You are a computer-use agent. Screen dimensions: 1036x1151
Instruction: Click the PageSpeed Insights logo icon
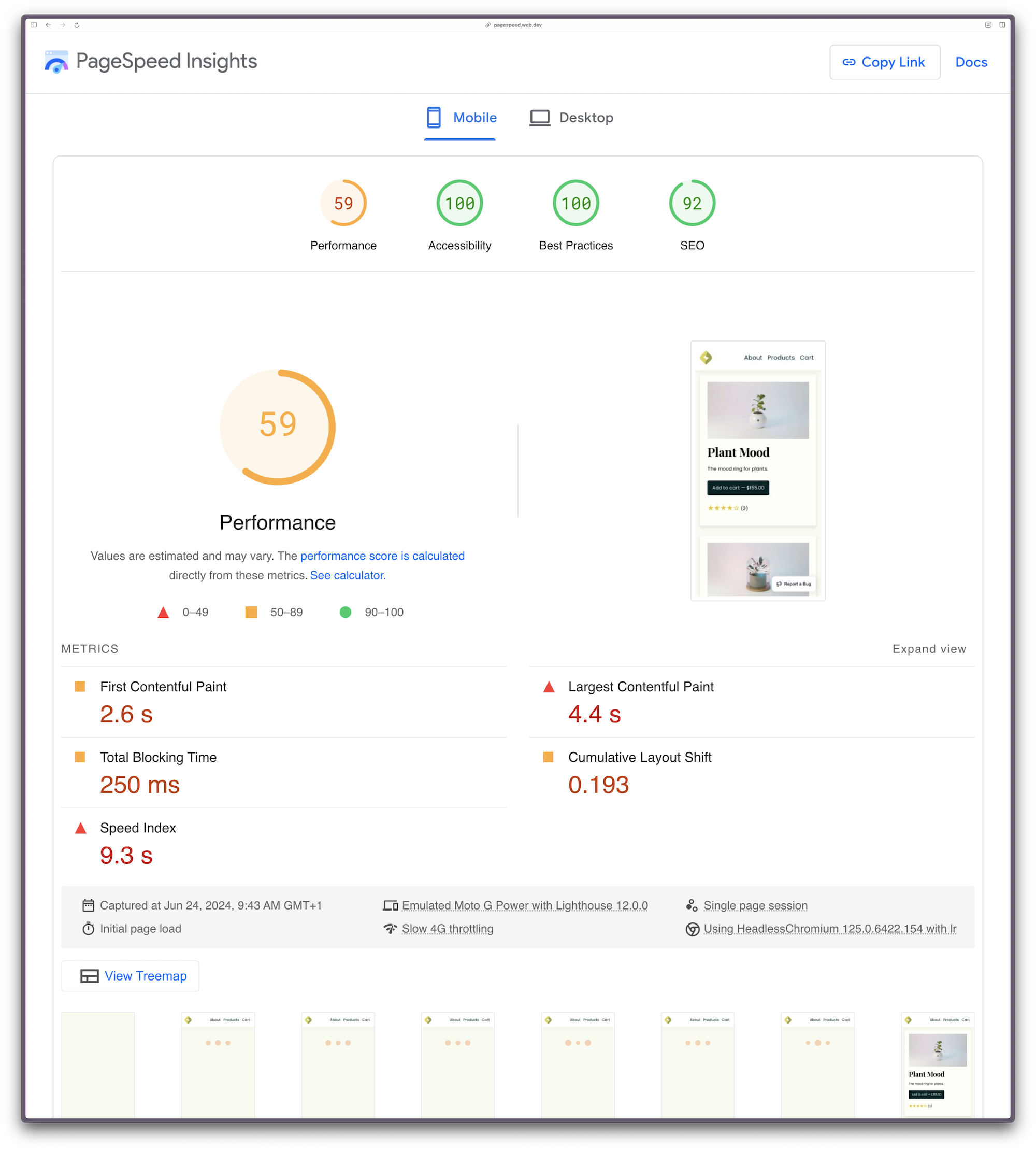point(56,62)
